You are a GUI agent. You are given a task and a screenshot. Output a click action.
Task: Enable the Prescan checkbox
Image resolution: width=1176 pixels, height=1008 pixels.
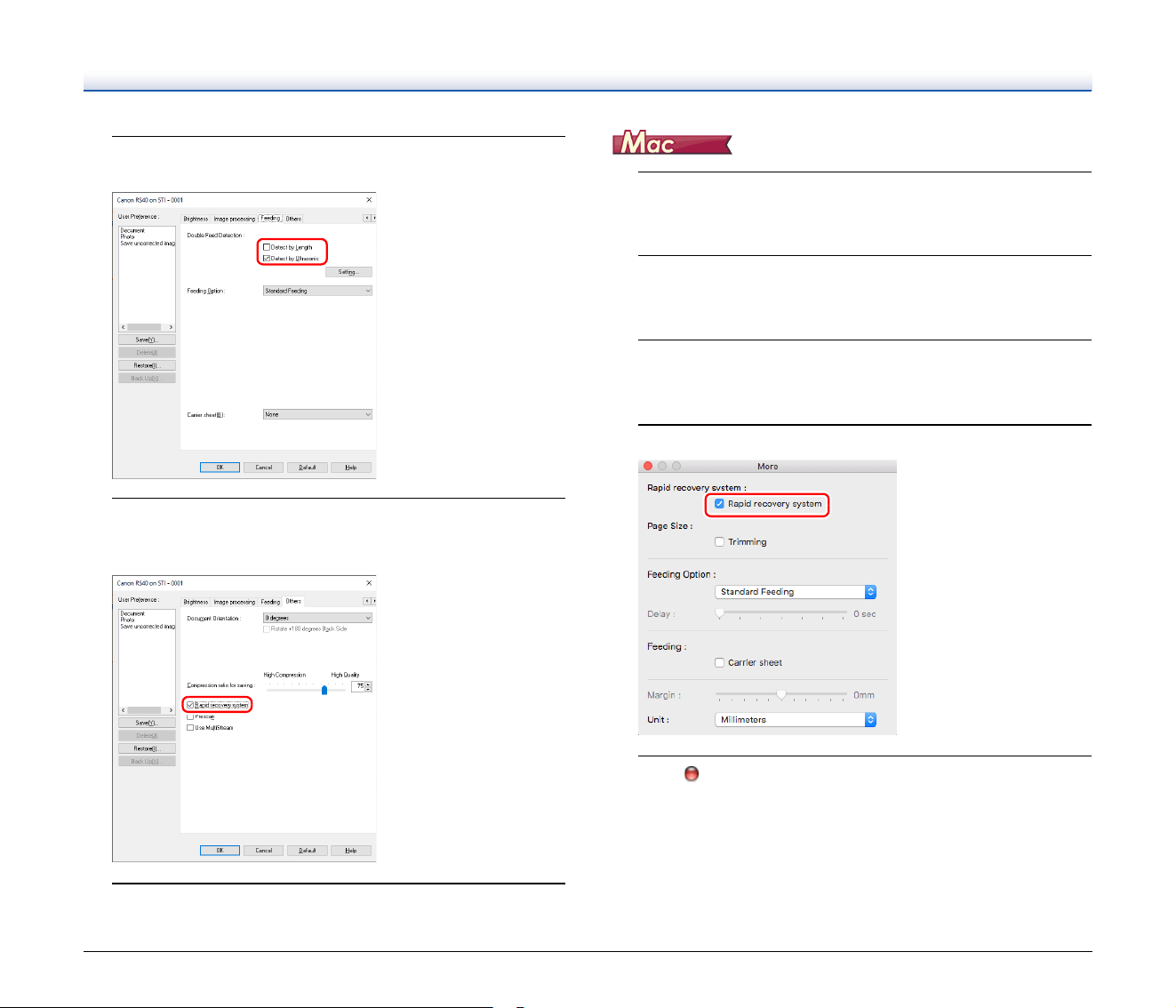click(190, 716)
